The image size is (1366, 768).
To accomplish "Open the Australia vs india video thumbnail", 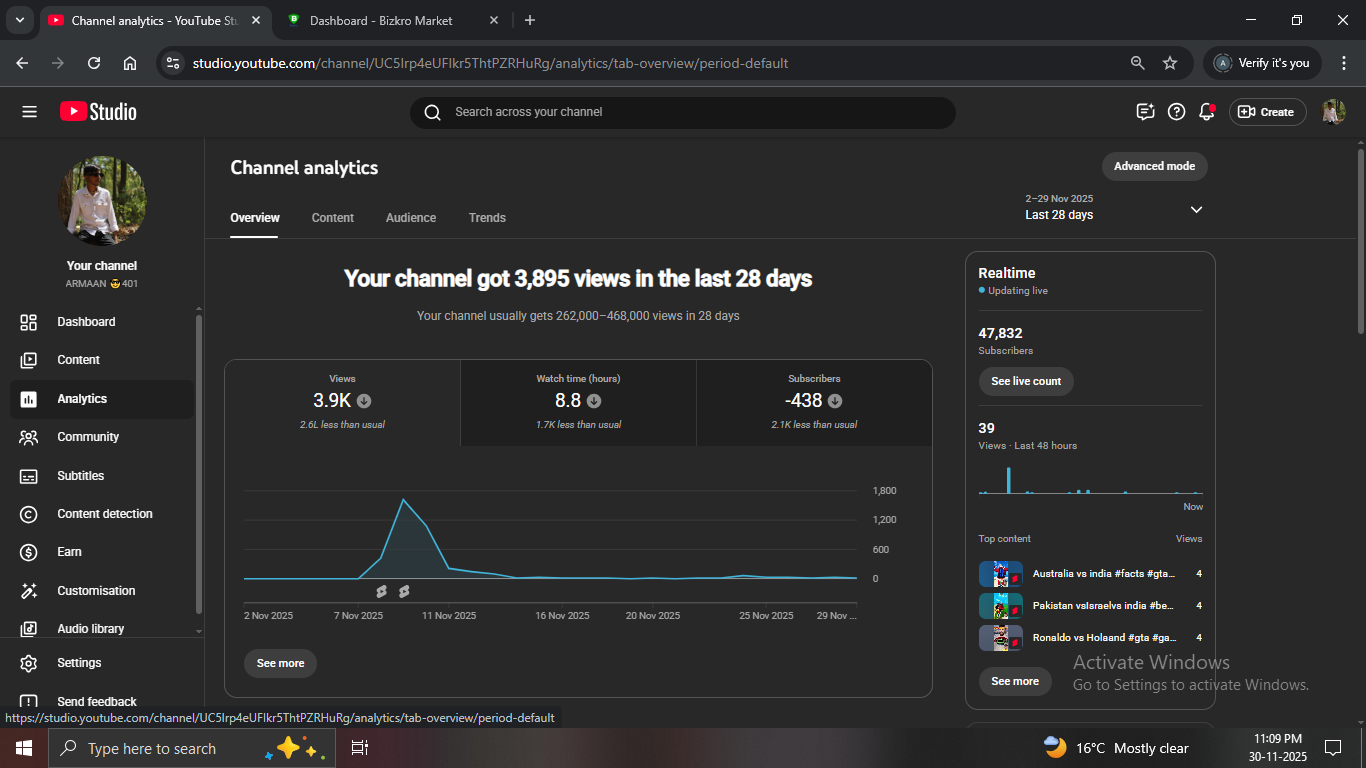I will (x=1000, y=574).
